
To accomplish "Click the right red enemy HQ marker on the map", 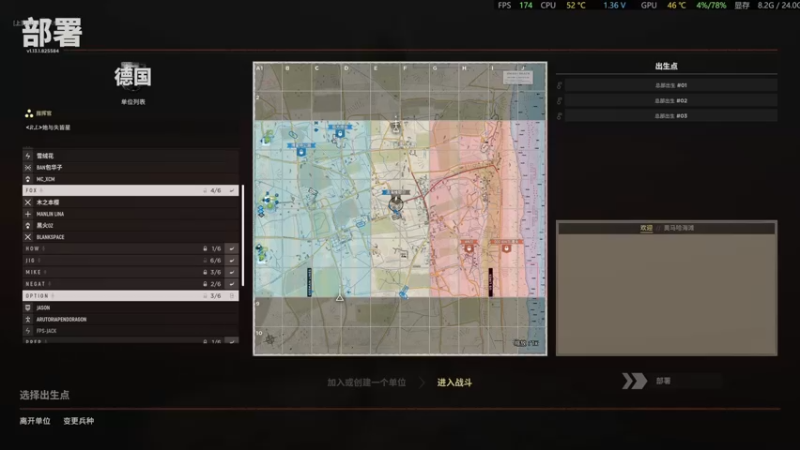I will click(506, 248).
